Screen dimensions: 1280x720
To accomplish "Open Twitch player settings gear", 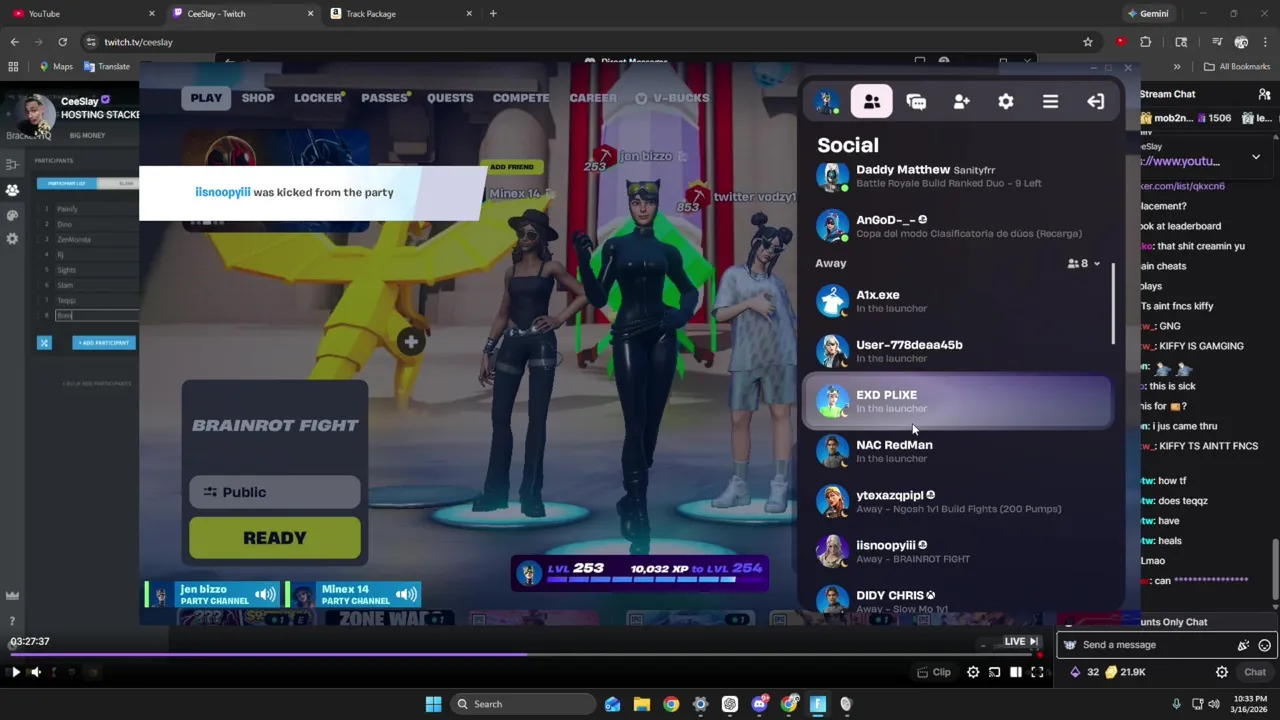I will [973, 672].
